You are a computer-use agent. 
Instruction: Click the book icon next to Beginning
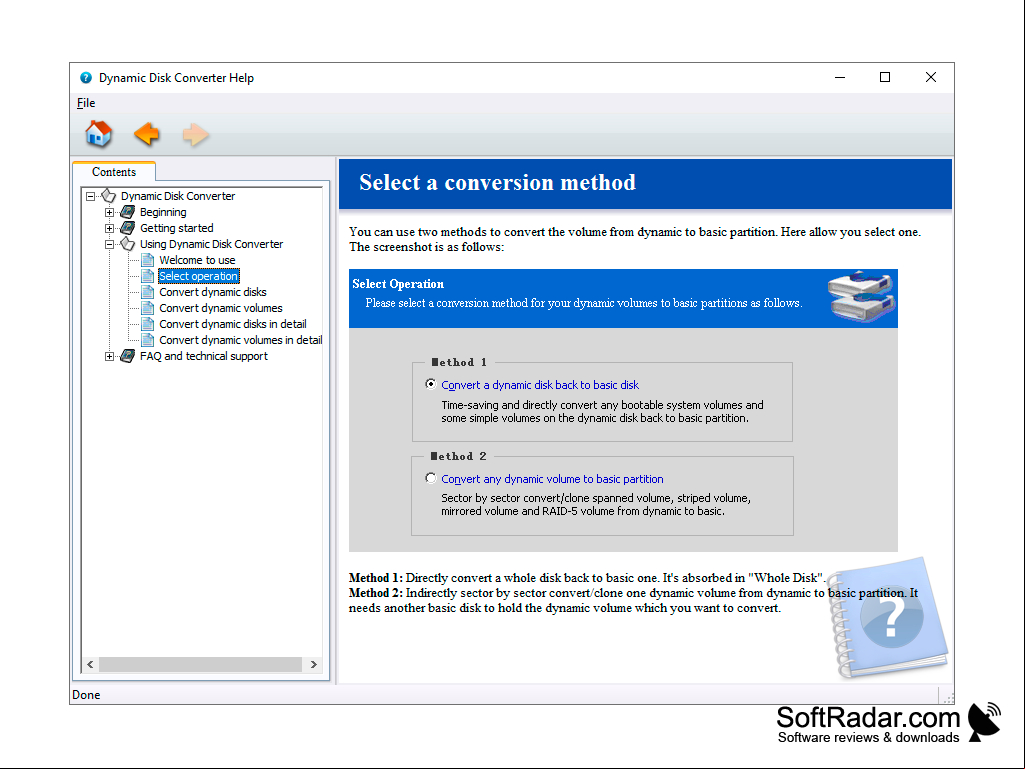pos(127,212)
